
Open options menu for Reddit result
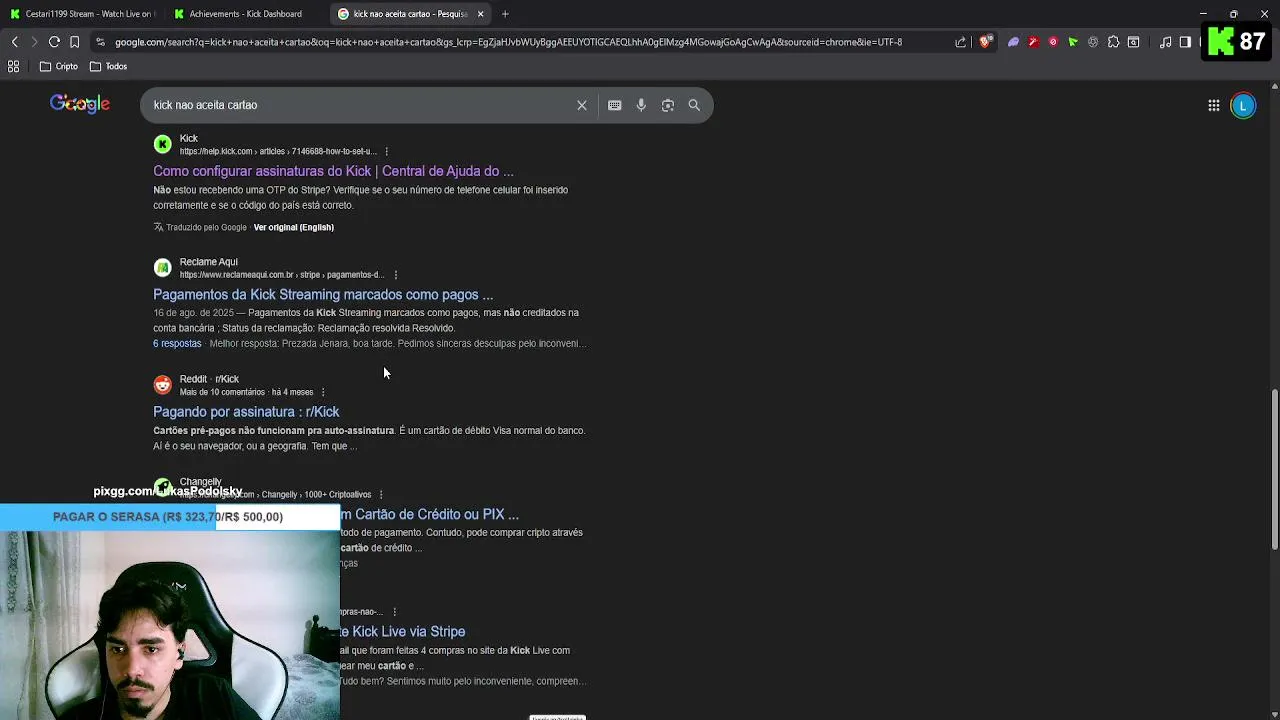pyautogui.click(x=323, y=392)
